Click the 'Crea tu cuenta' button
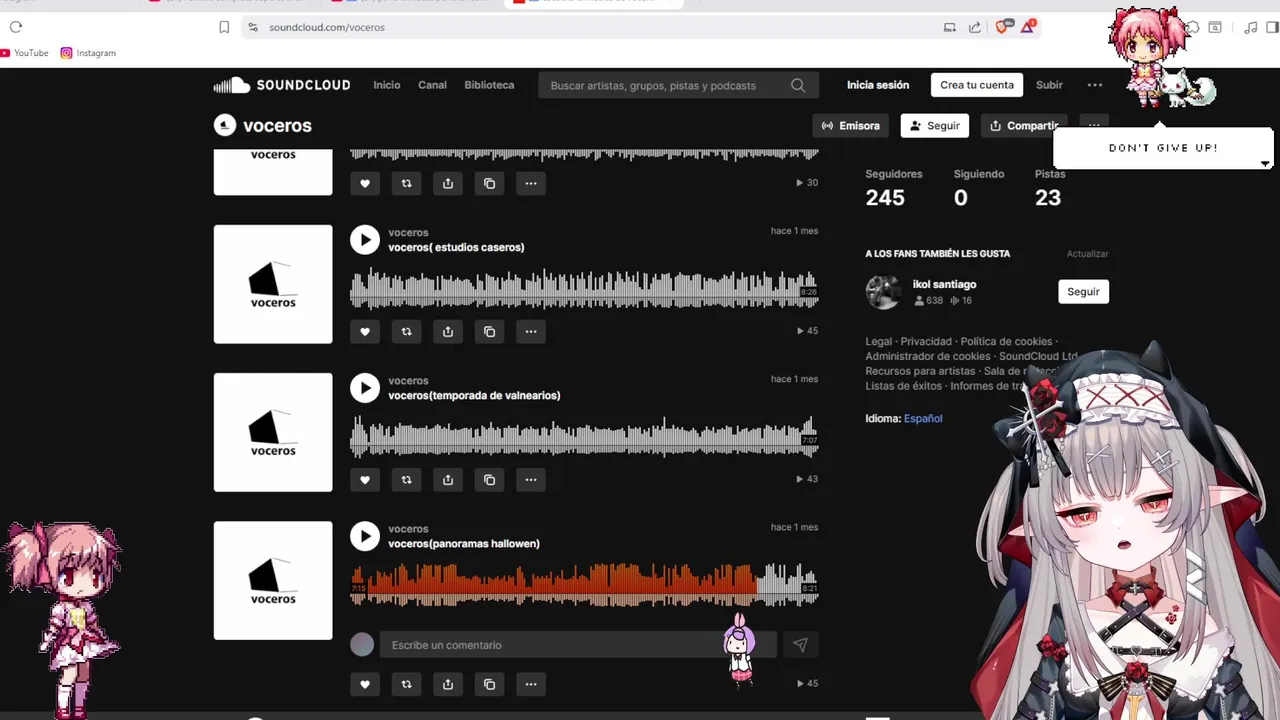Viewport: 1280px width, 720px height. [x=977, y=85]
